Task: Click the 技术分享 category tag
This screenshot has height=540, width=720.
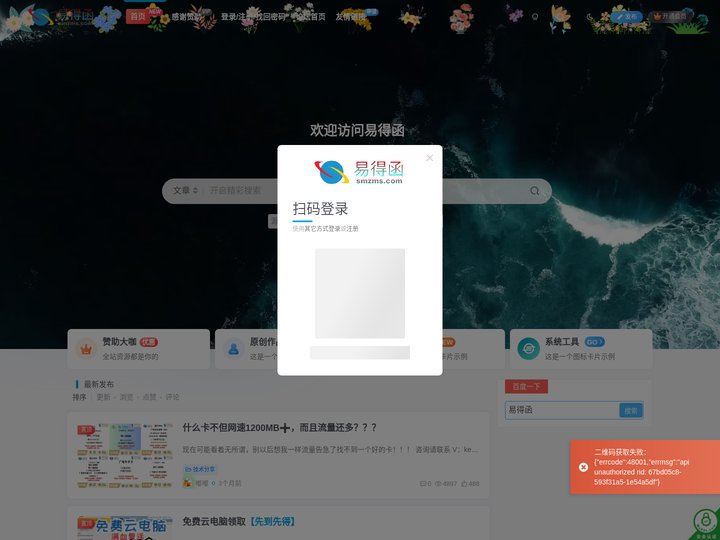Action: [x=200, y=469]
